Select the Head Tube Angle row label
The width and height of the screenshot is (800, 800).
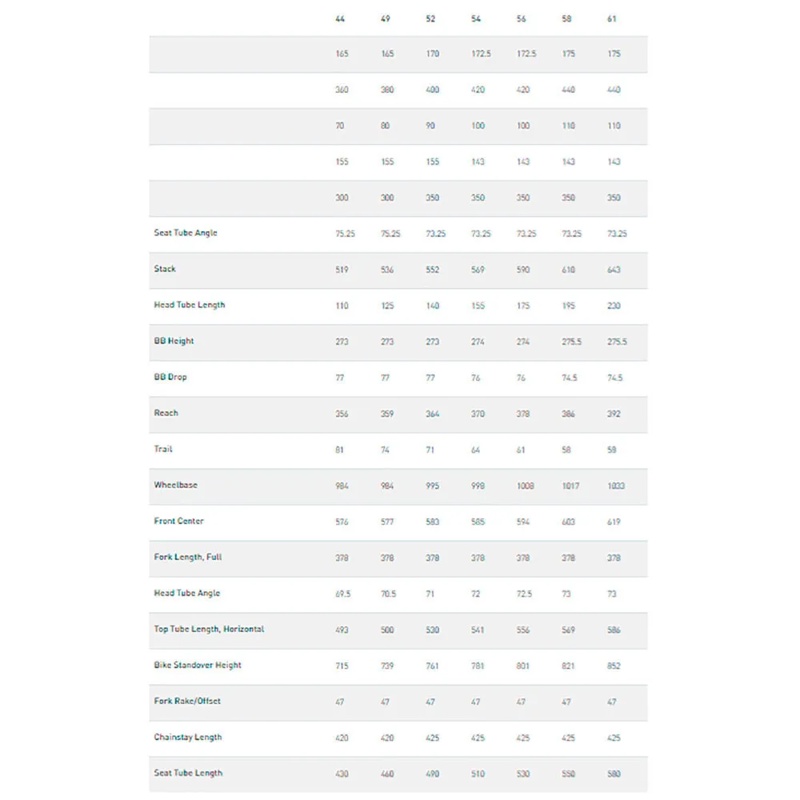(187, 593)
